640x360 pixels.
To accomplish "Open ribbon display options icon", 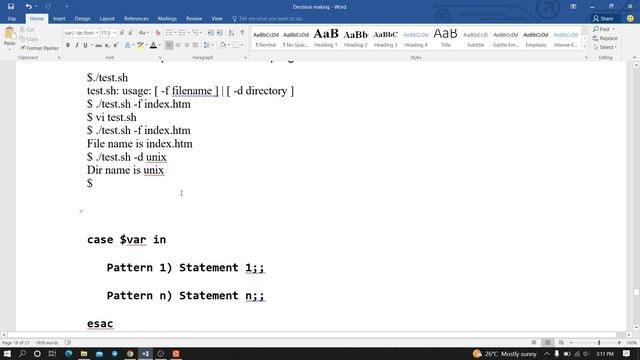I will [573, 7].
